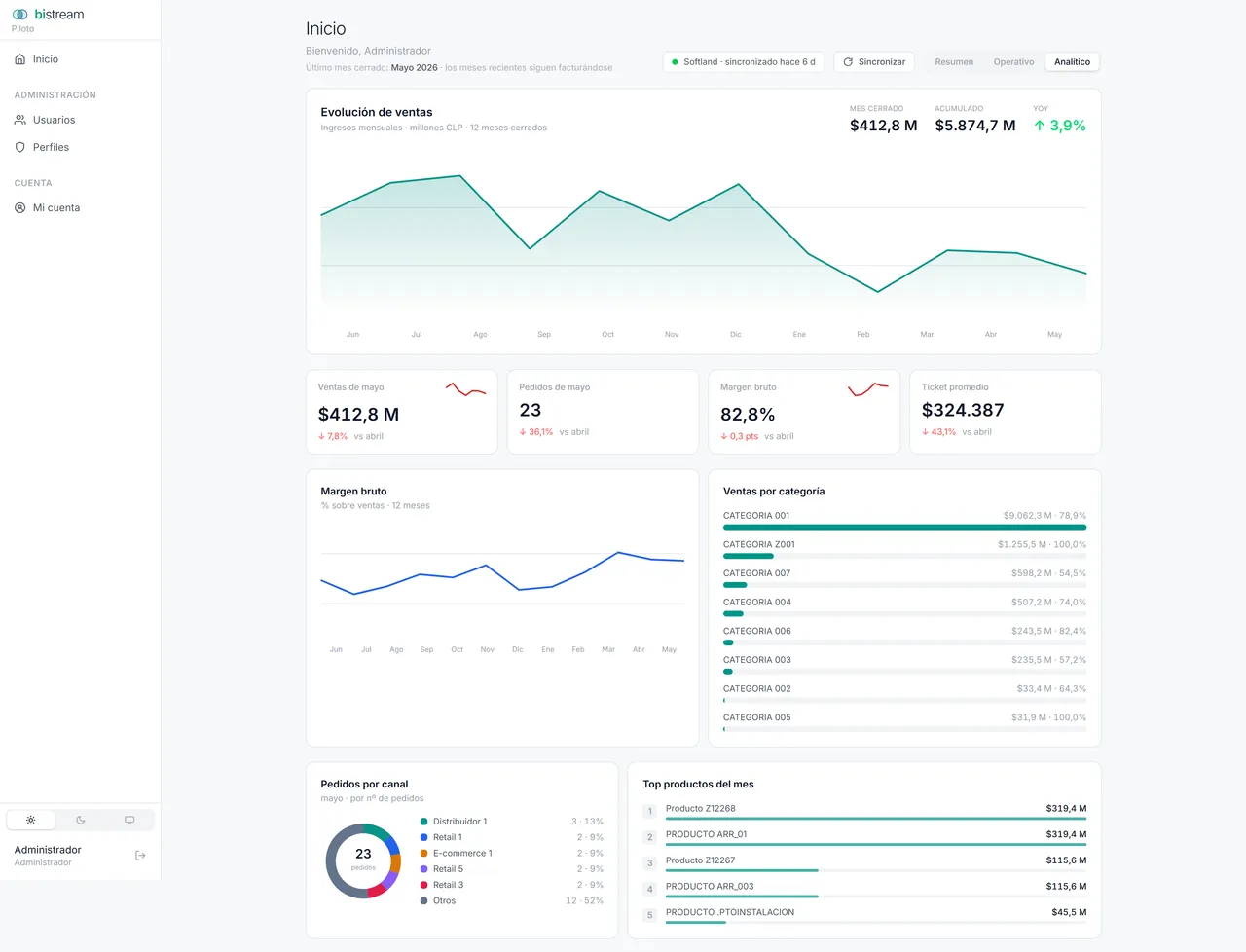
Task: Click the Administrador profile name
Action: point(48,850)
